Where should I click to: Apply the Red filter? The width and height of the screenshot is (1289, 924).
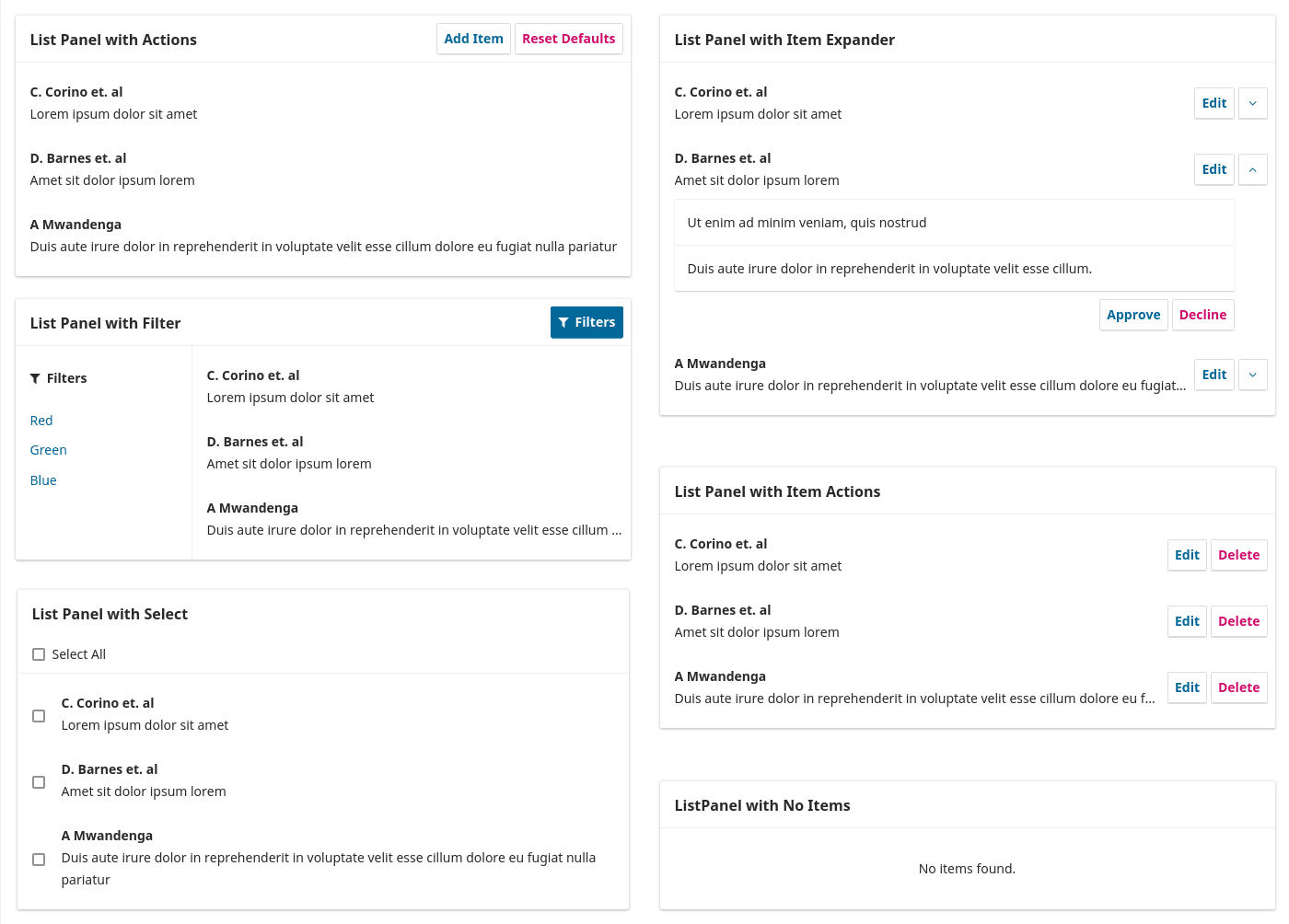click(x=41, y=421)
